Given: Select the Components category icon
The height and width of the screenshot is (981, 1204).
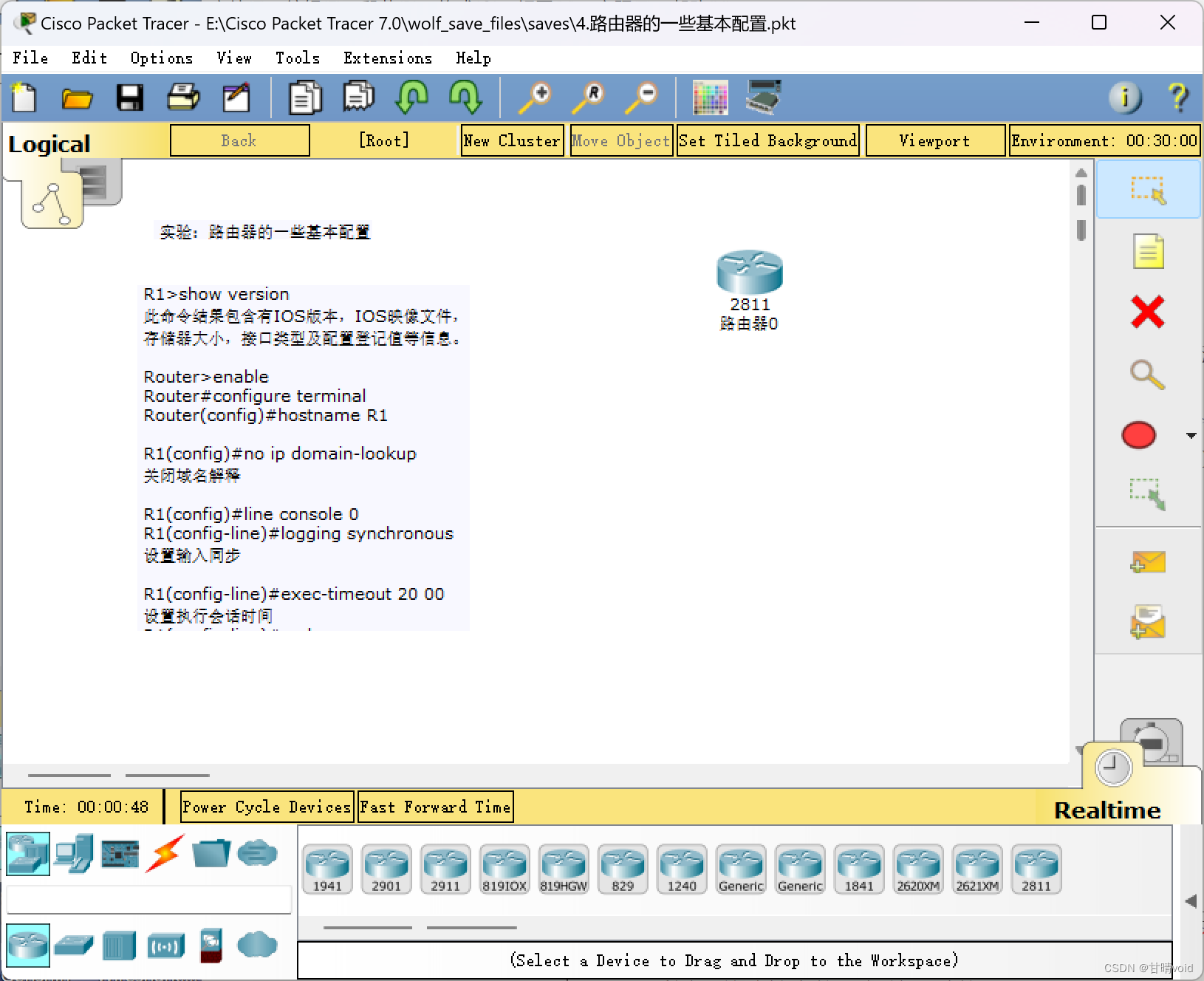Looking at the screenshot, I should pos(120,854).
